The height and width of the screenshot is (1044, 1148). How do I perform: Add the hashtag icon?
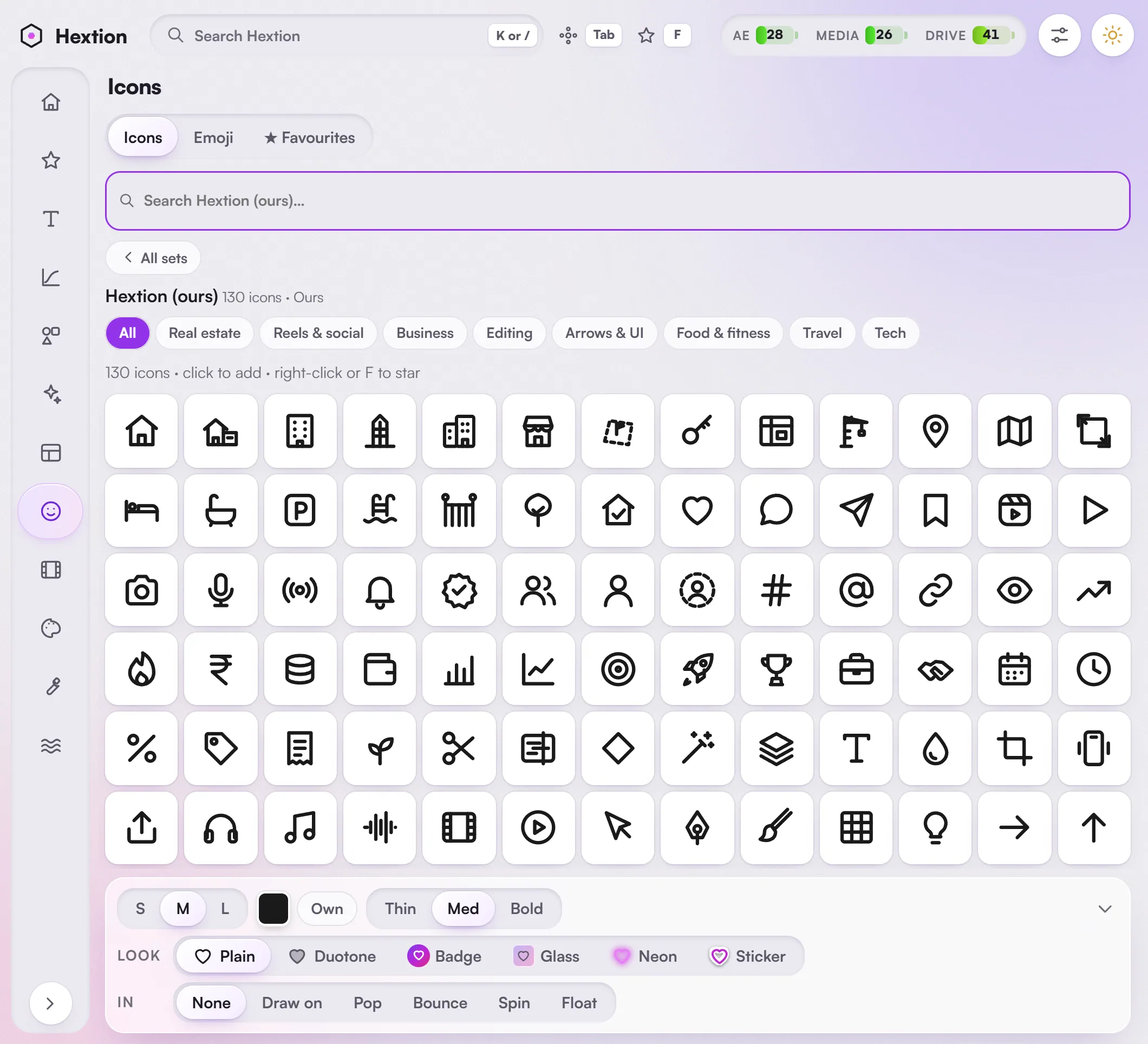(776, 590)
